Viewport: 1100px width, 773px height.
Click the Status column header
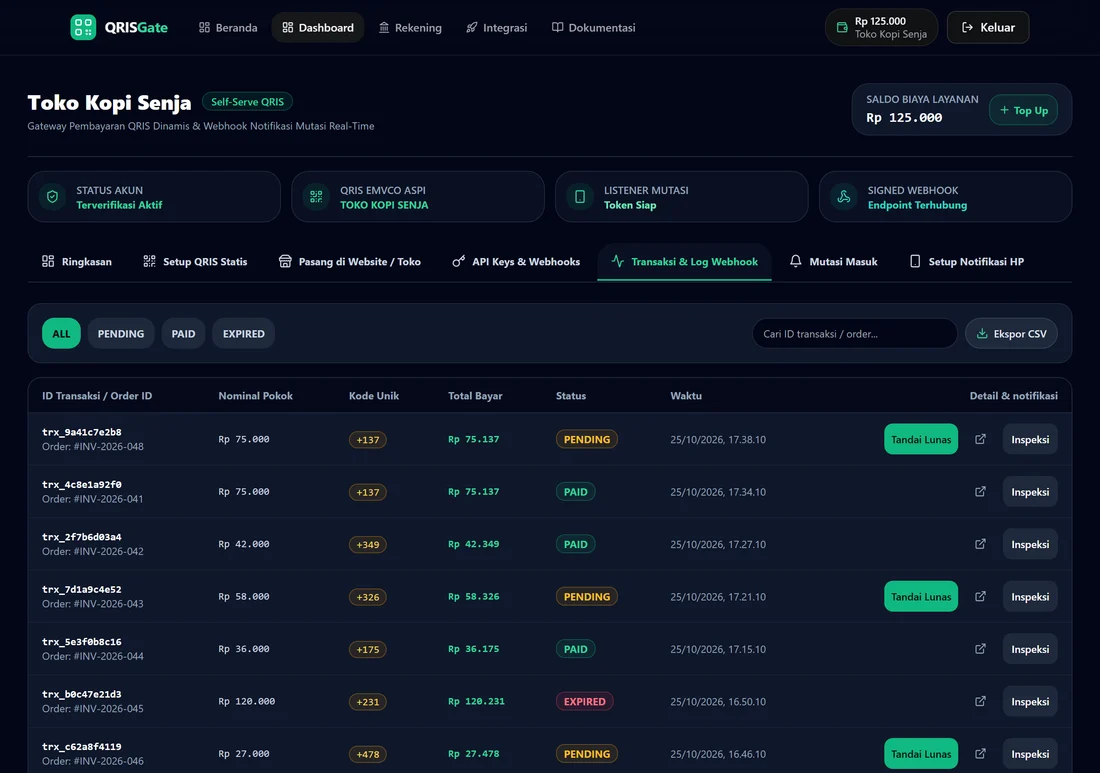pos(570,396)
